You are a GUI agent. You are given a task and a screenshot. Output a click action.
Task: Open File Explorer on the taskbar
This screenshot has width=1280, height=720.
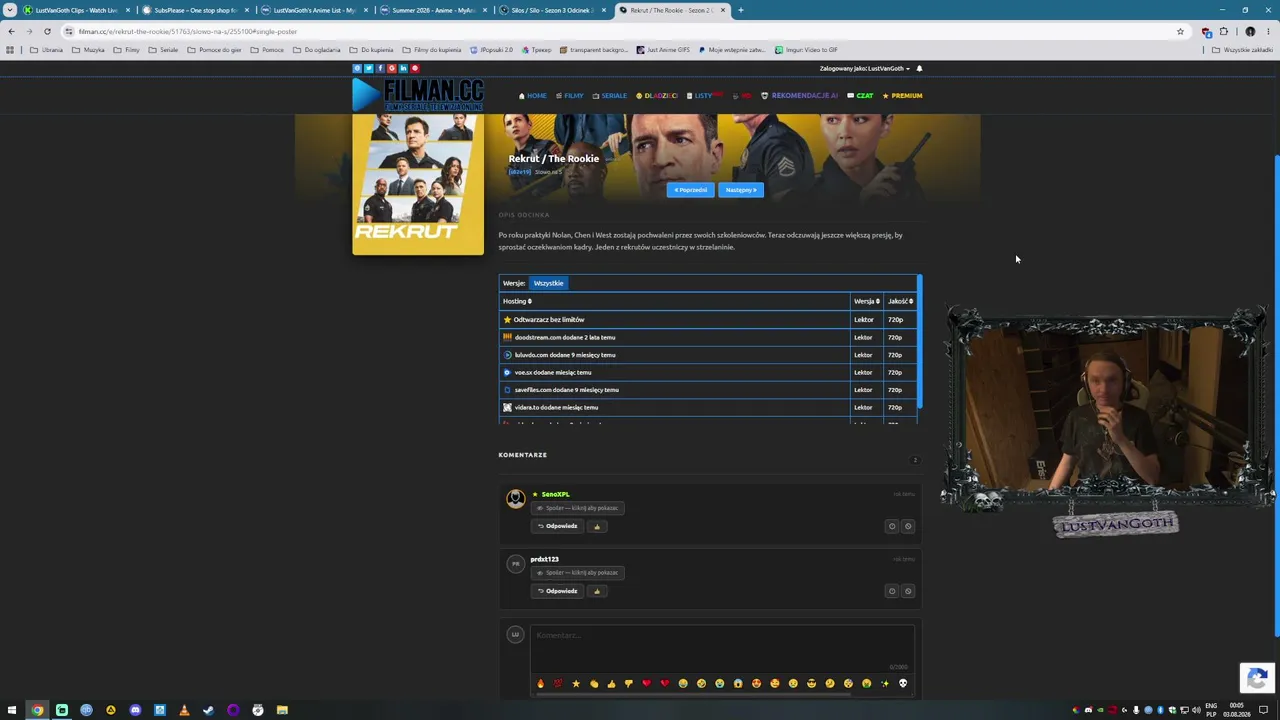pyautogui.click(x=282, y=710)
